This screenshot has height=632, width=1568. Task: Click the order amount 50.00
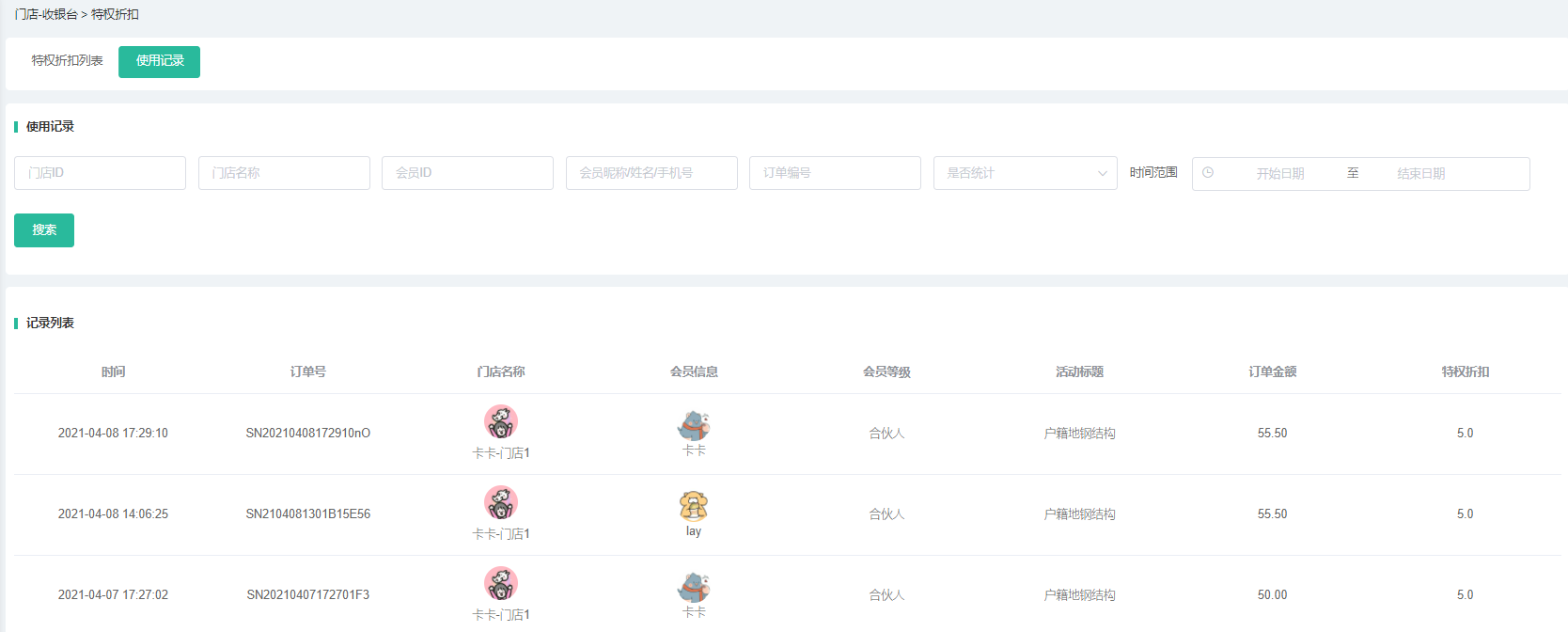pos(1272,595)
